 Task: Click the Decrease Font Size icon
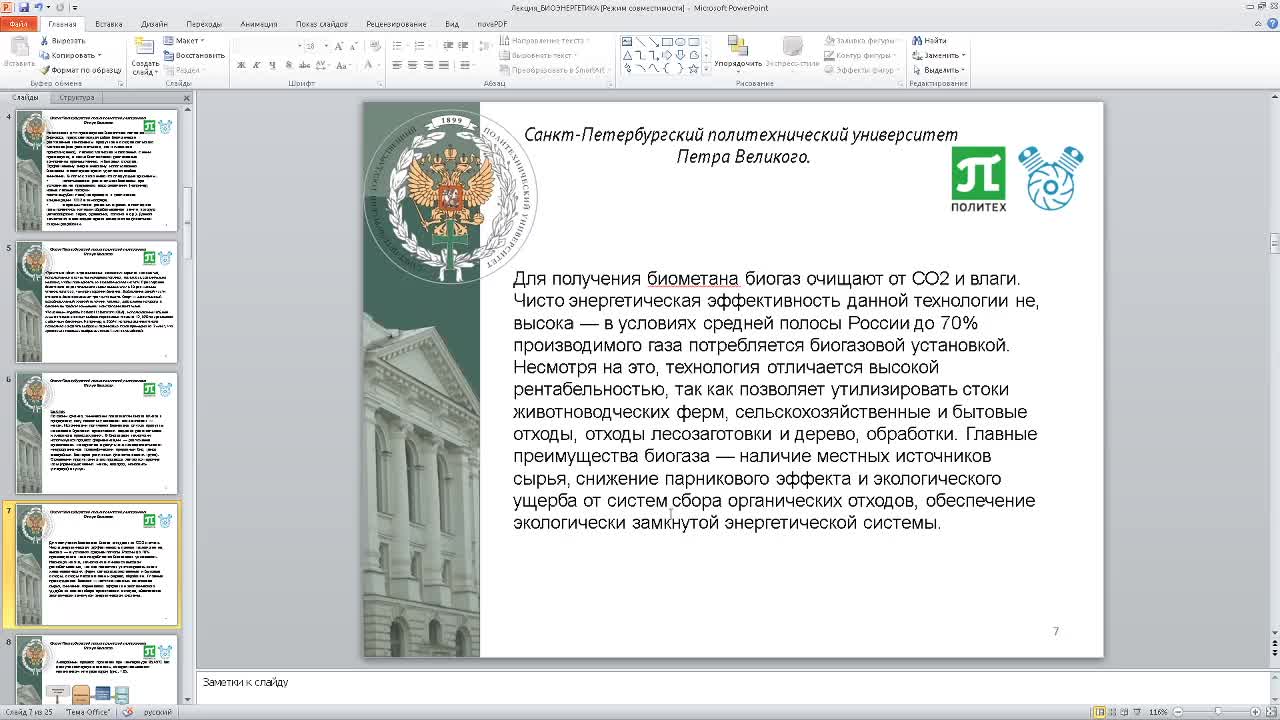[x=354, y=46]
